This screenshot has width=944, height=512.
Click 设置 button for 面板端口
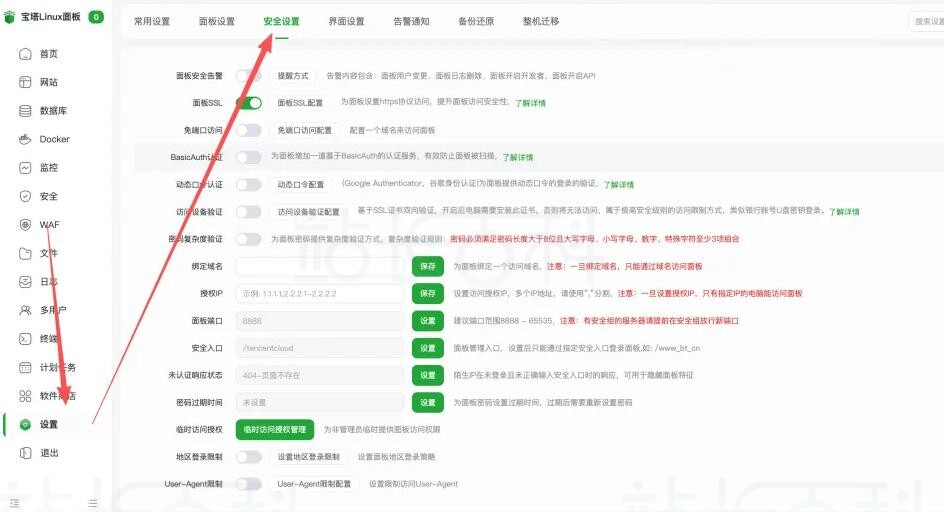428,320
